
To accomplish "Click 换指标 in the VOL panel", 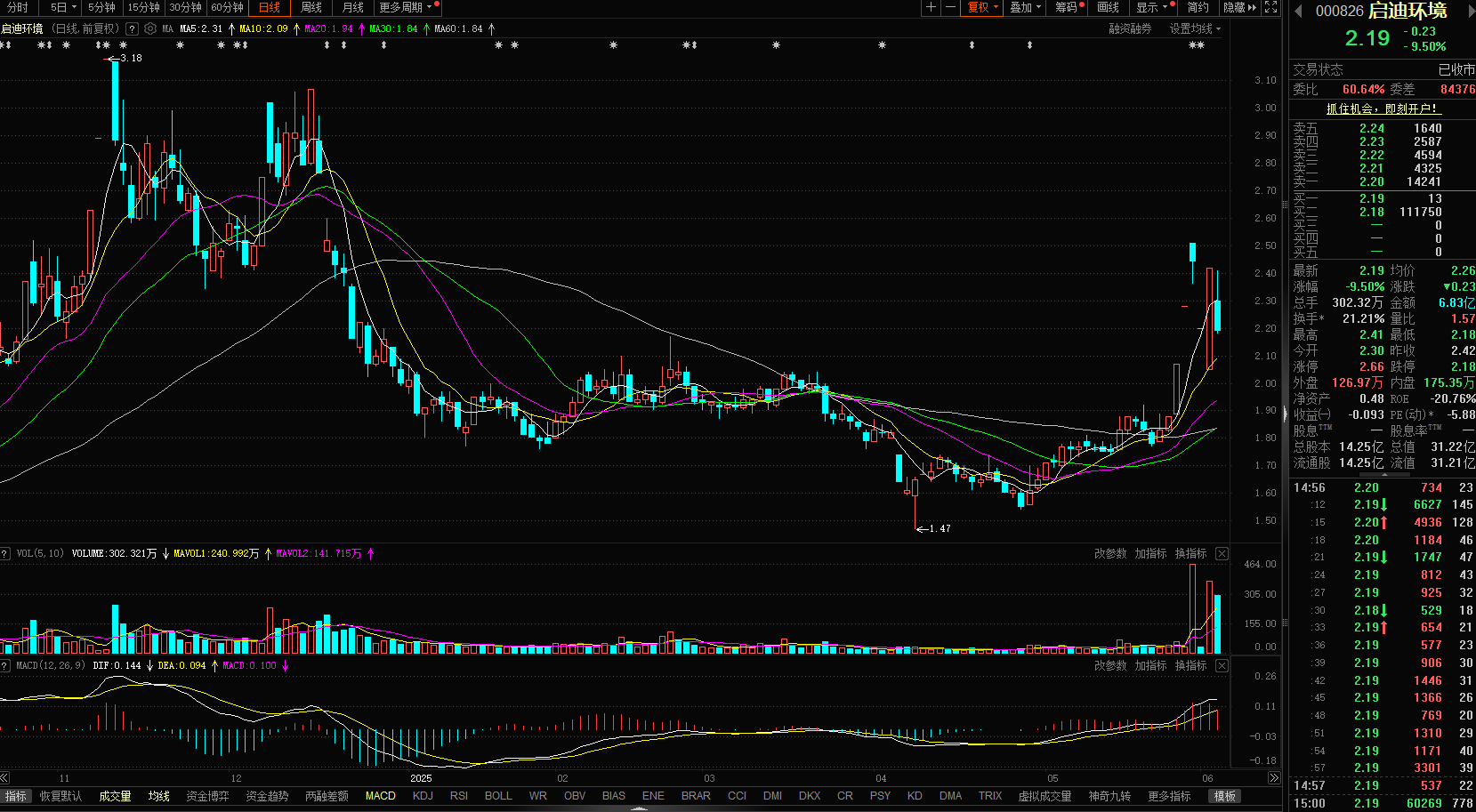I will point(1190,553).
